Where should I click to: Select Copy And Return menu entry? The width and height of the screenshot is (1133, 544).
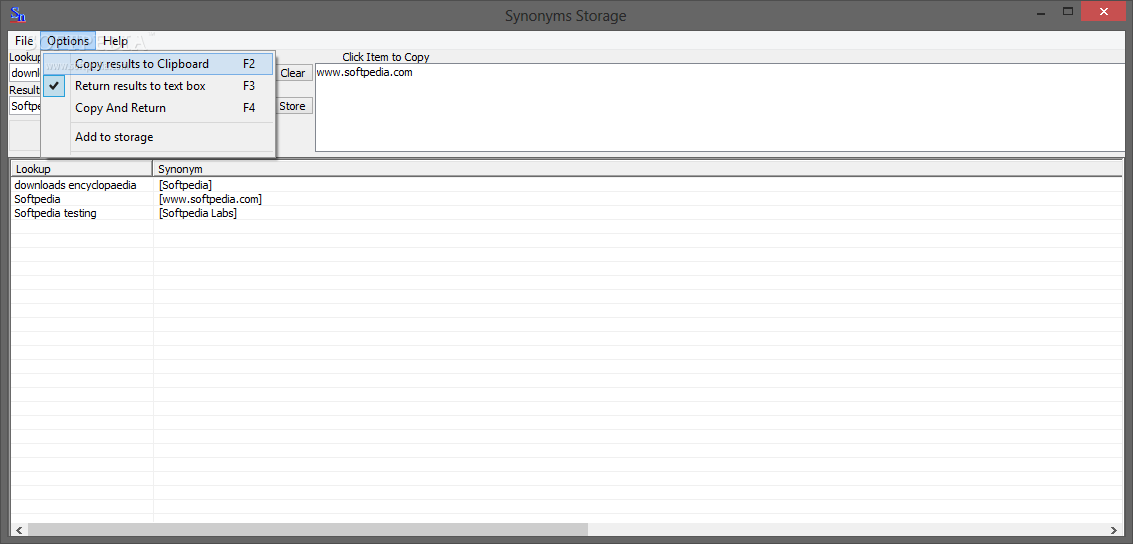click(x=158, y=108)
